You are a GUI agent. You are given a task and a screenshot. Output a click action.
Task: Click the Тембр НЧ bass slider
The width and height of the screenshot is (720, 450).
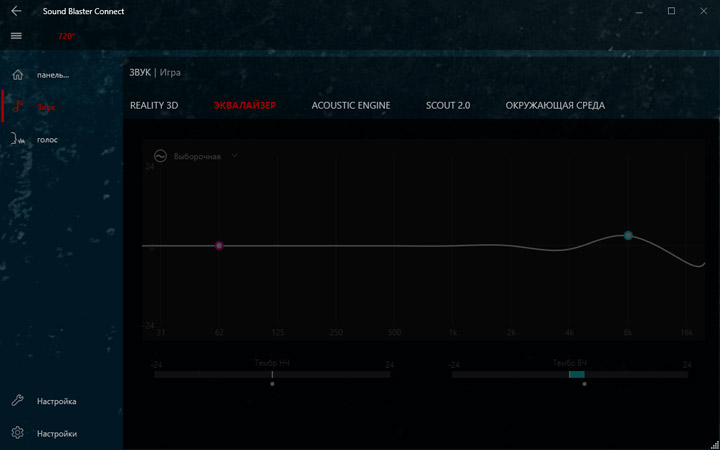pyautogui.click(x=272, y=374)
